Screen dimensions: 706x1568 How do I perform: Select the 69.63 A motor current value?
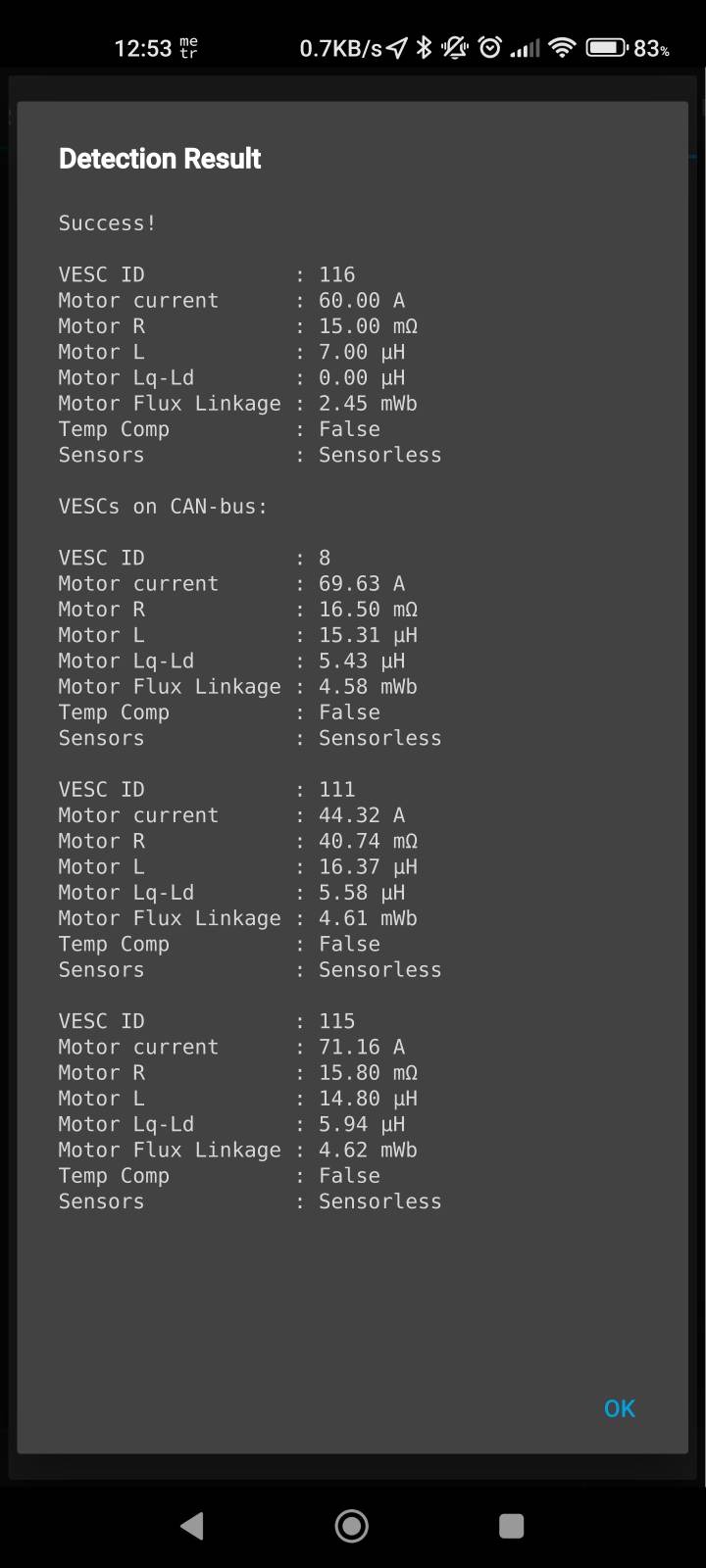[361, 583]
